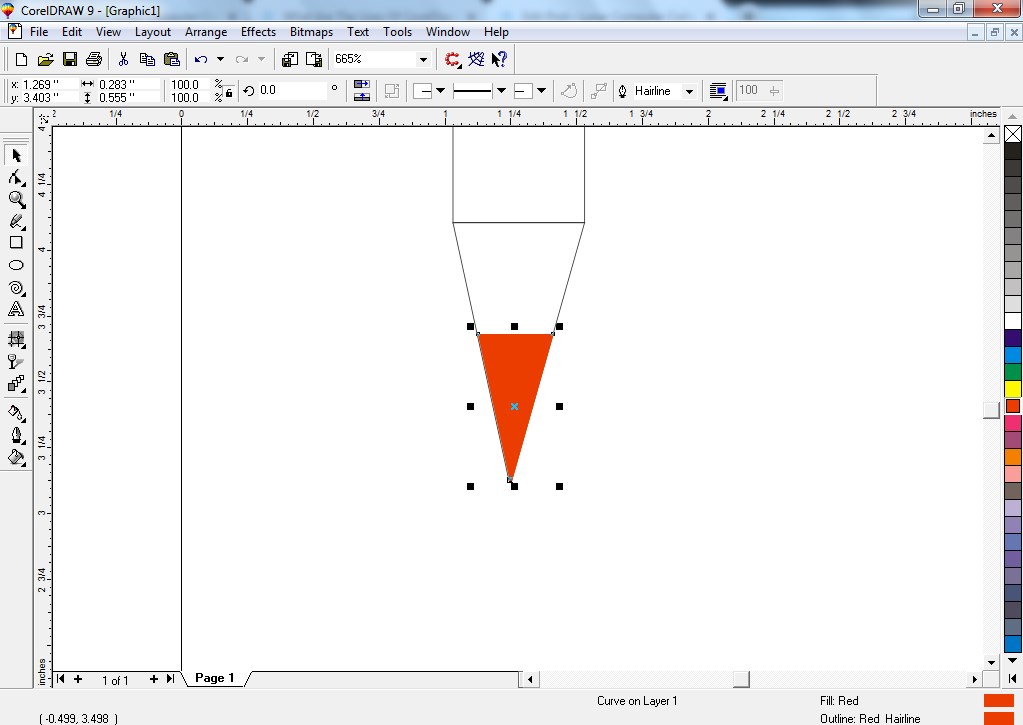Pick the no-color X swatch in palette
The image size is (1023, 725).
pos(1013,134)
